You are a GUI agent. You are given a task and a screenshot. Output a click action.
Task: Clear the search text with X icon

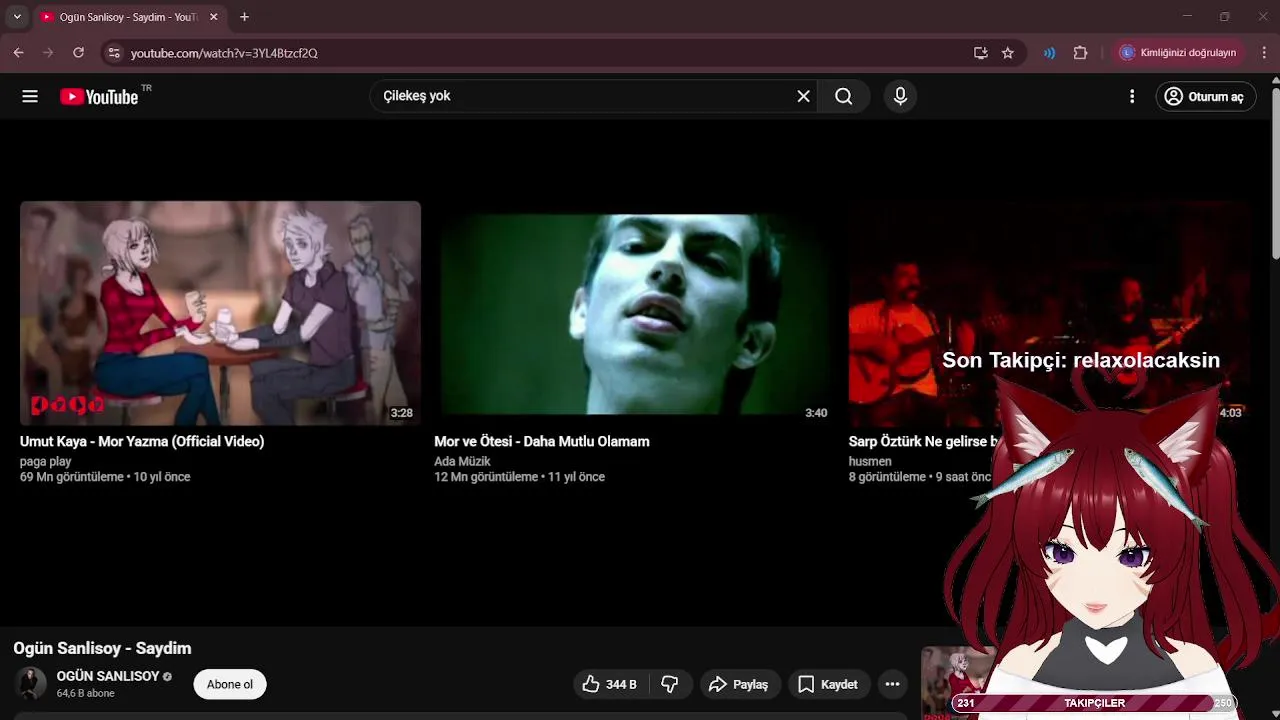[803, 96]
